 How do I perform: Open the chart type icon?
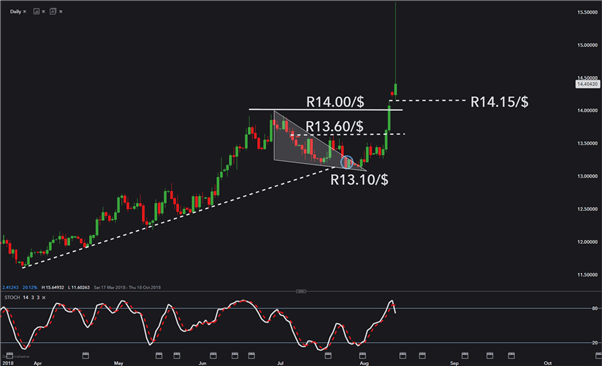(36, 12)
